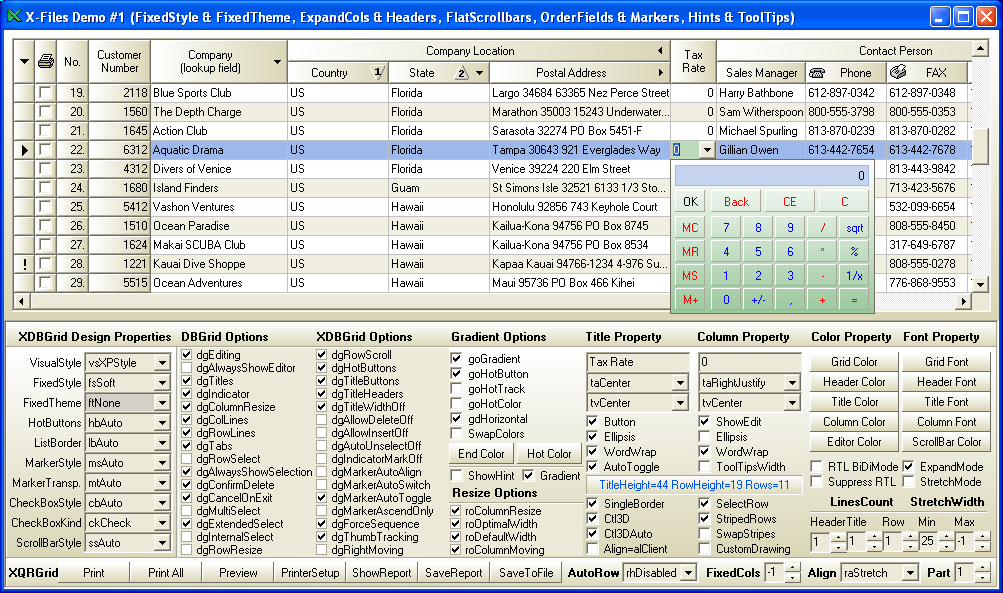1003x593 pixels.
Task: Open the VisualStyle vsXPStyle dropdown
Action: point(162,363)
